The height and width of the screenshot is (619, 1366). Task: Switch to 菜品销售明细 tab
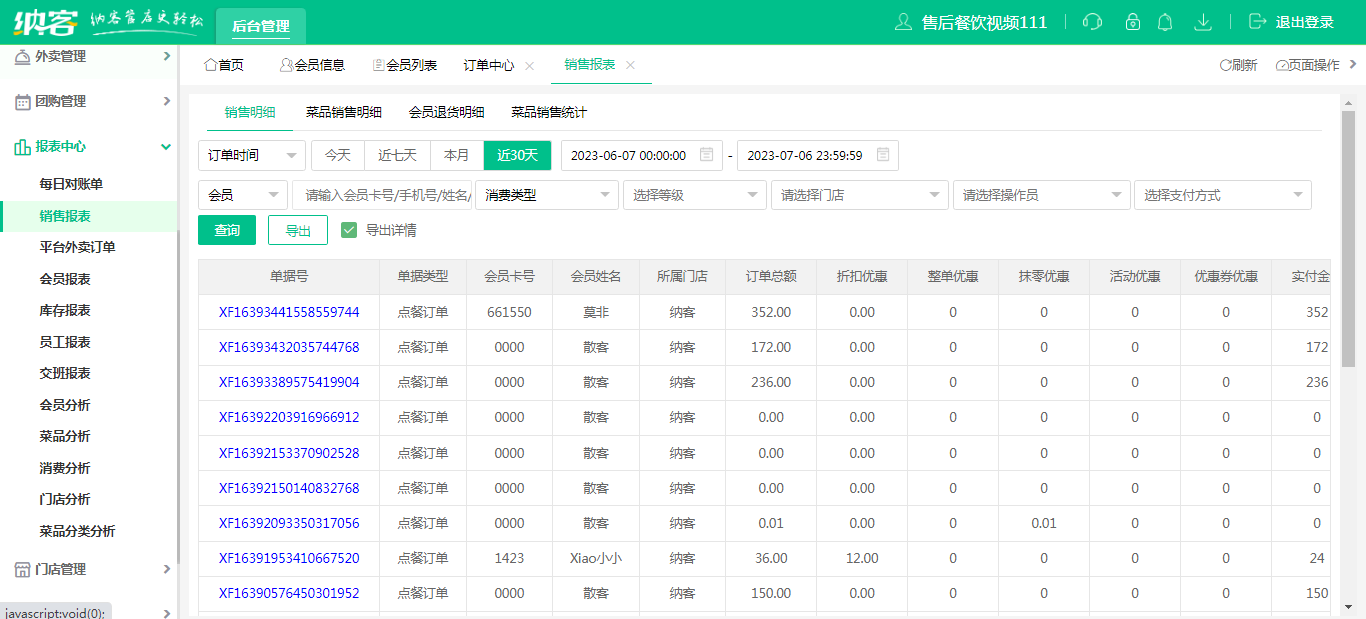[343, 112]
